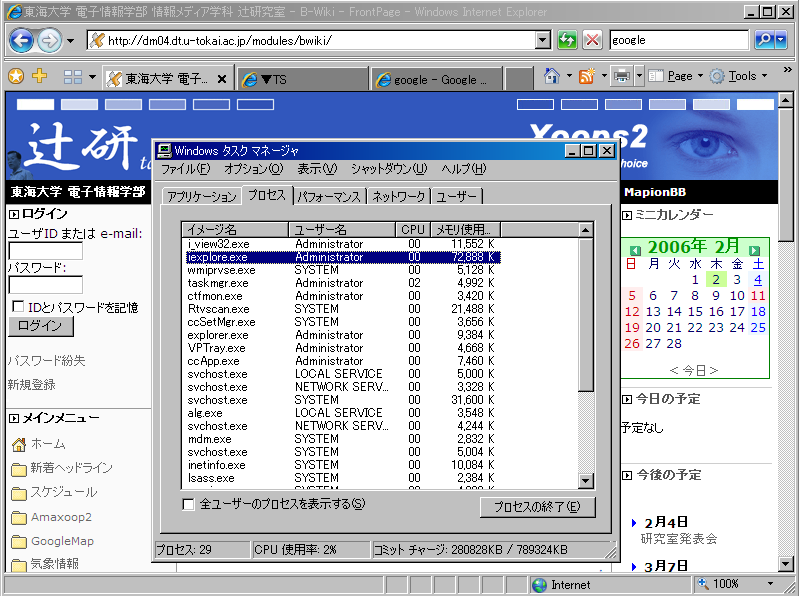Click the red Stop loading button
Image resolution: width=799 pixels, height=596 pixels.
click(592, 40)
